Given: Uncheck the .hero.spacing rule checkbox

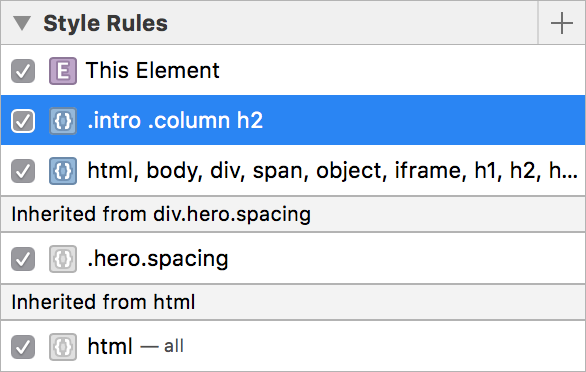Looking at the screenshot, I should (23, 259).
